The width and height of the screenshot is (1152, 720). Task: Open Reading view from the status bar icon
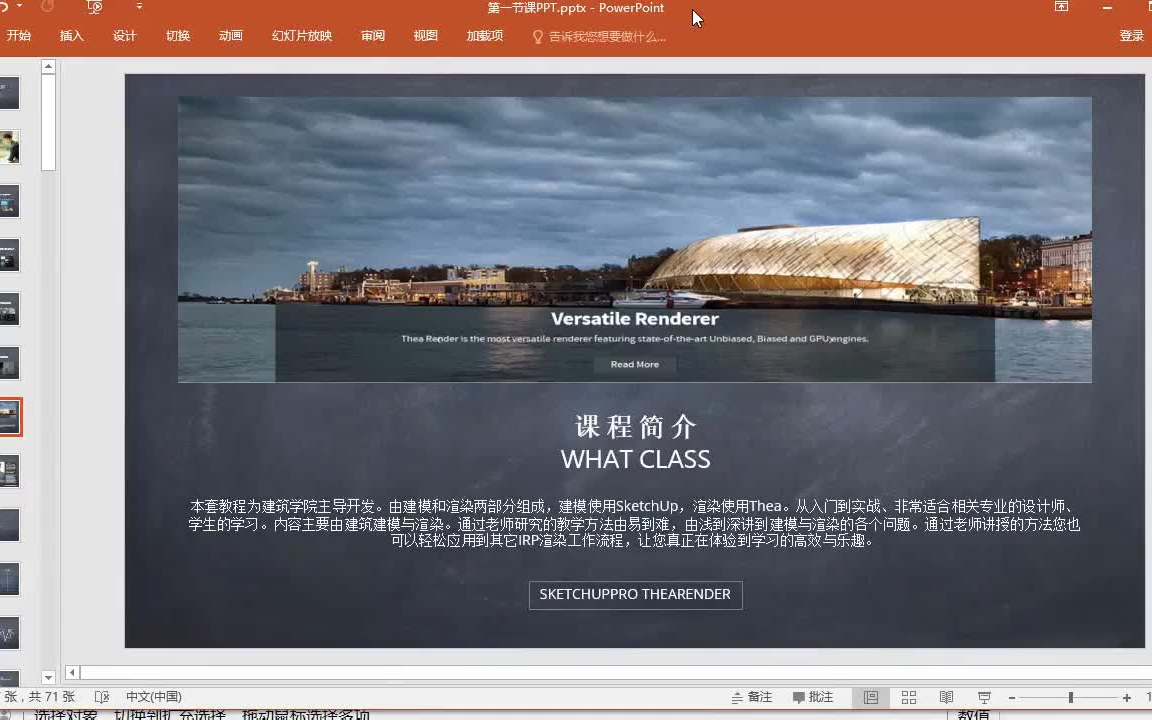pyautogui.click(x=945, y=696)
